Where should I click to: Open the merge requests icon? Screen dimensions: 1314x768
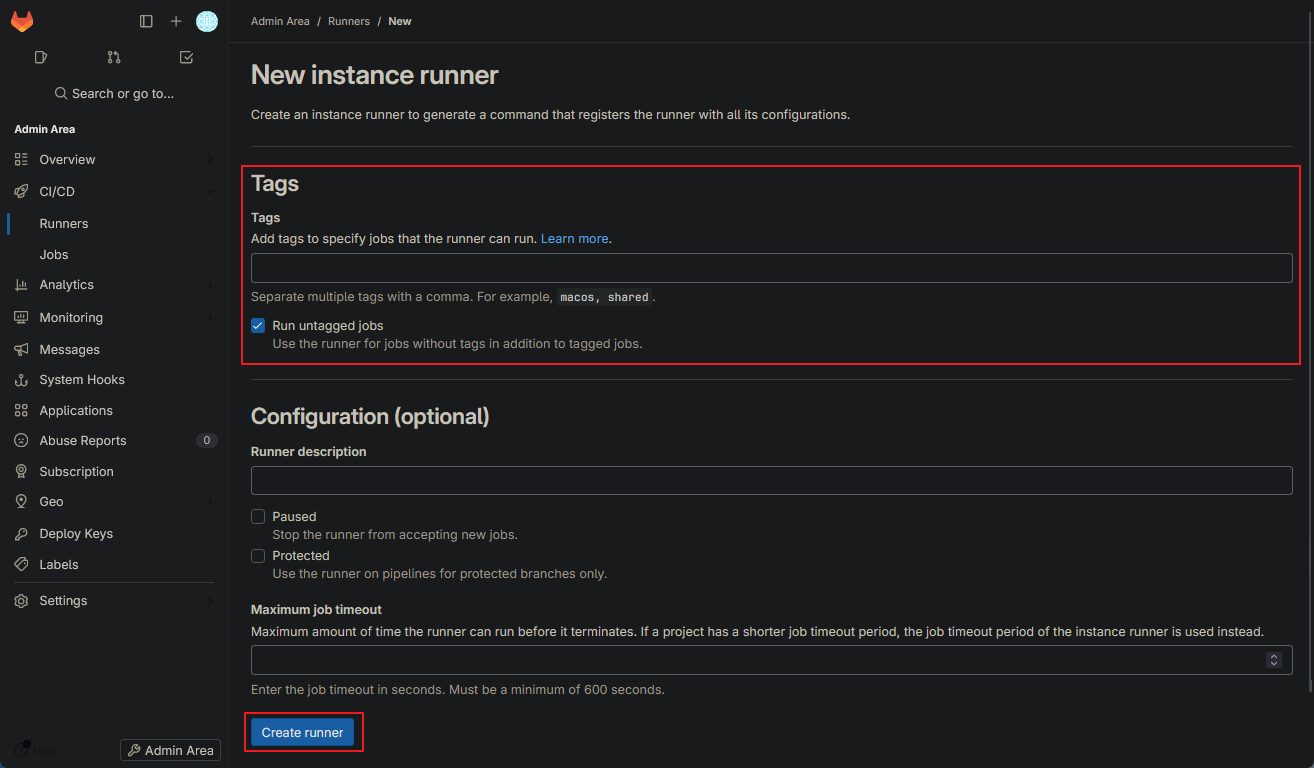[x=114, y=57]
